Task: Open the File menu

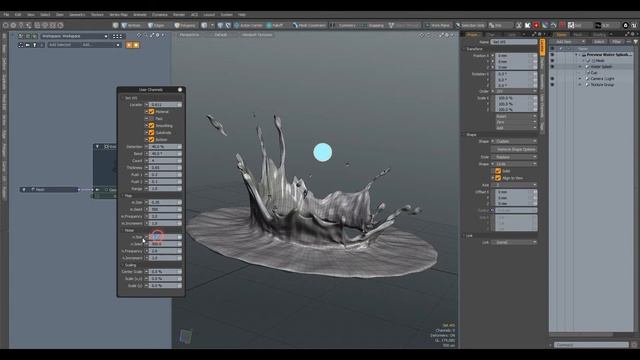Action: click(6, 15)
